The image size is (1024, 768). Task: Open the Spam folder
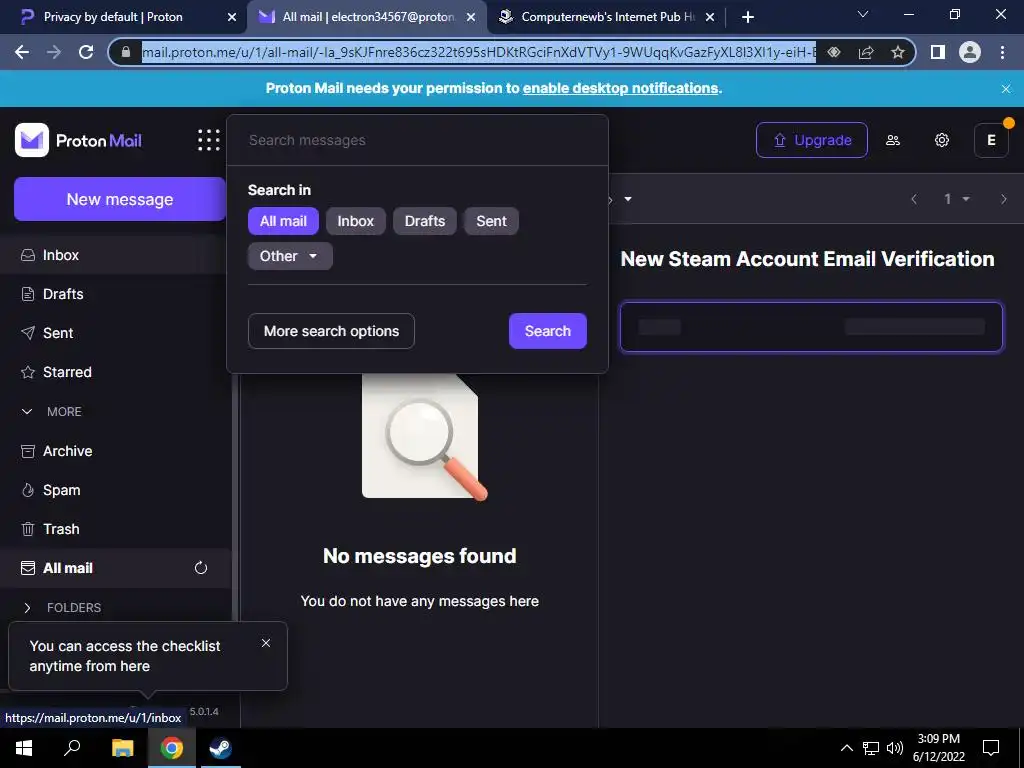pos(114,490)
